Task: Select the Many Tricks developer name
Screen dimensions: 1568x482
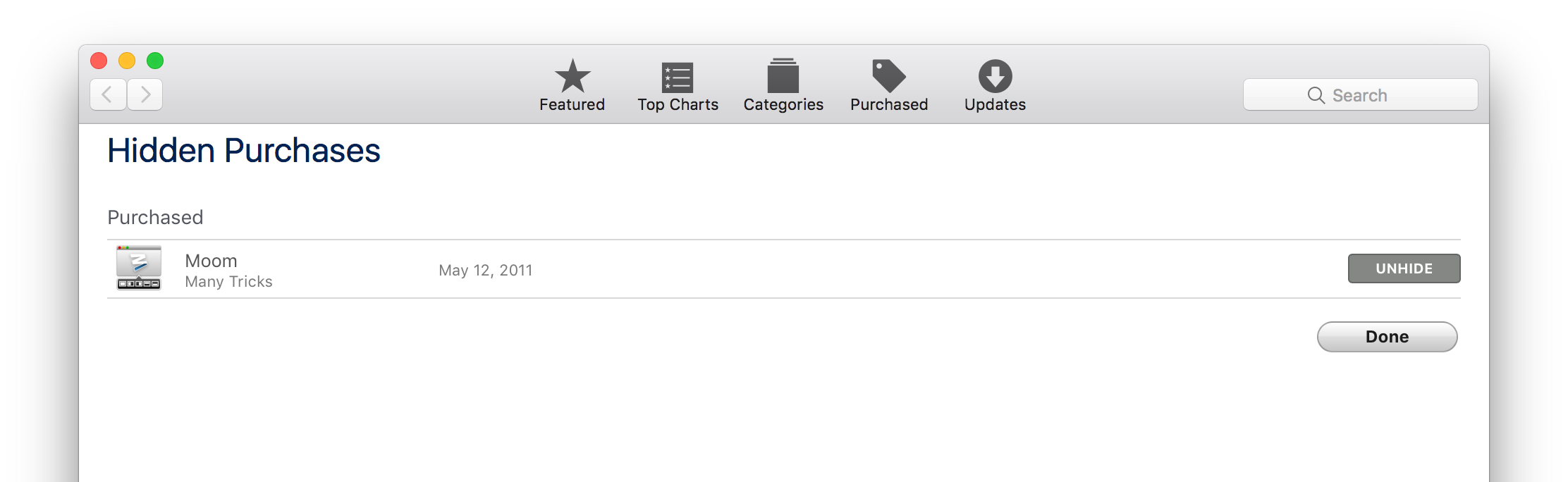Action: coord(228,282)
